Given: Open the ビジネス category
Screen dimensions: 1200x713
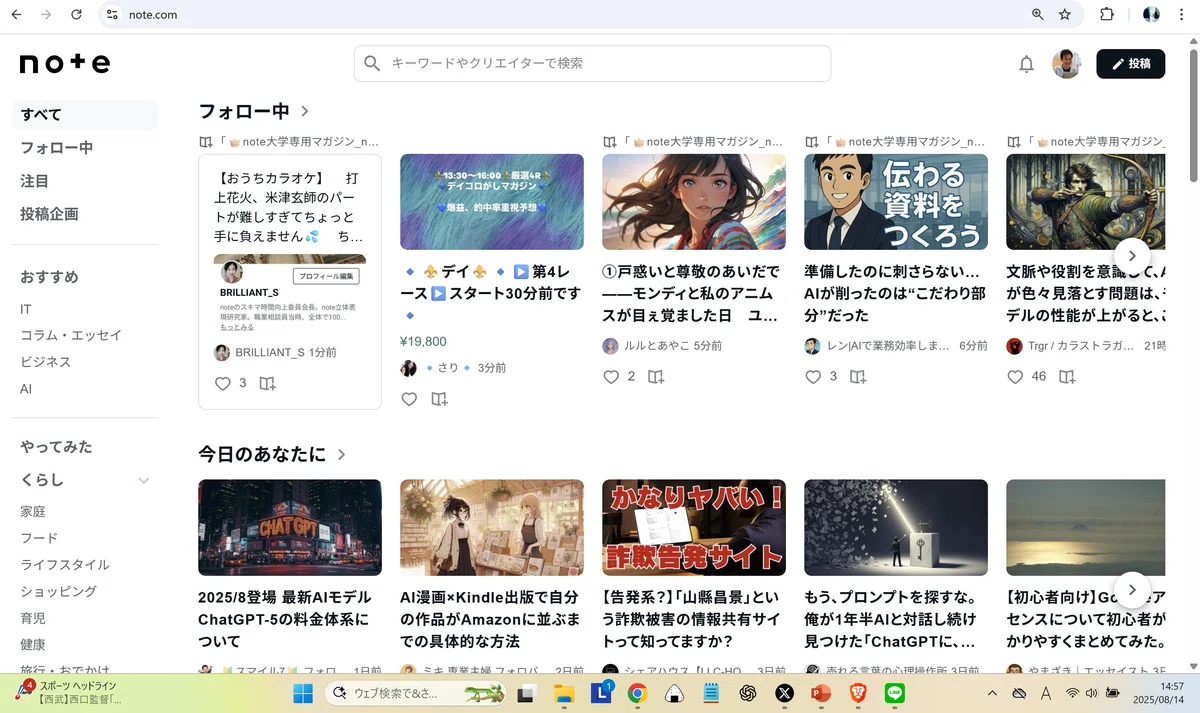Looking at the screenshot, I should (x=46, y=361).
